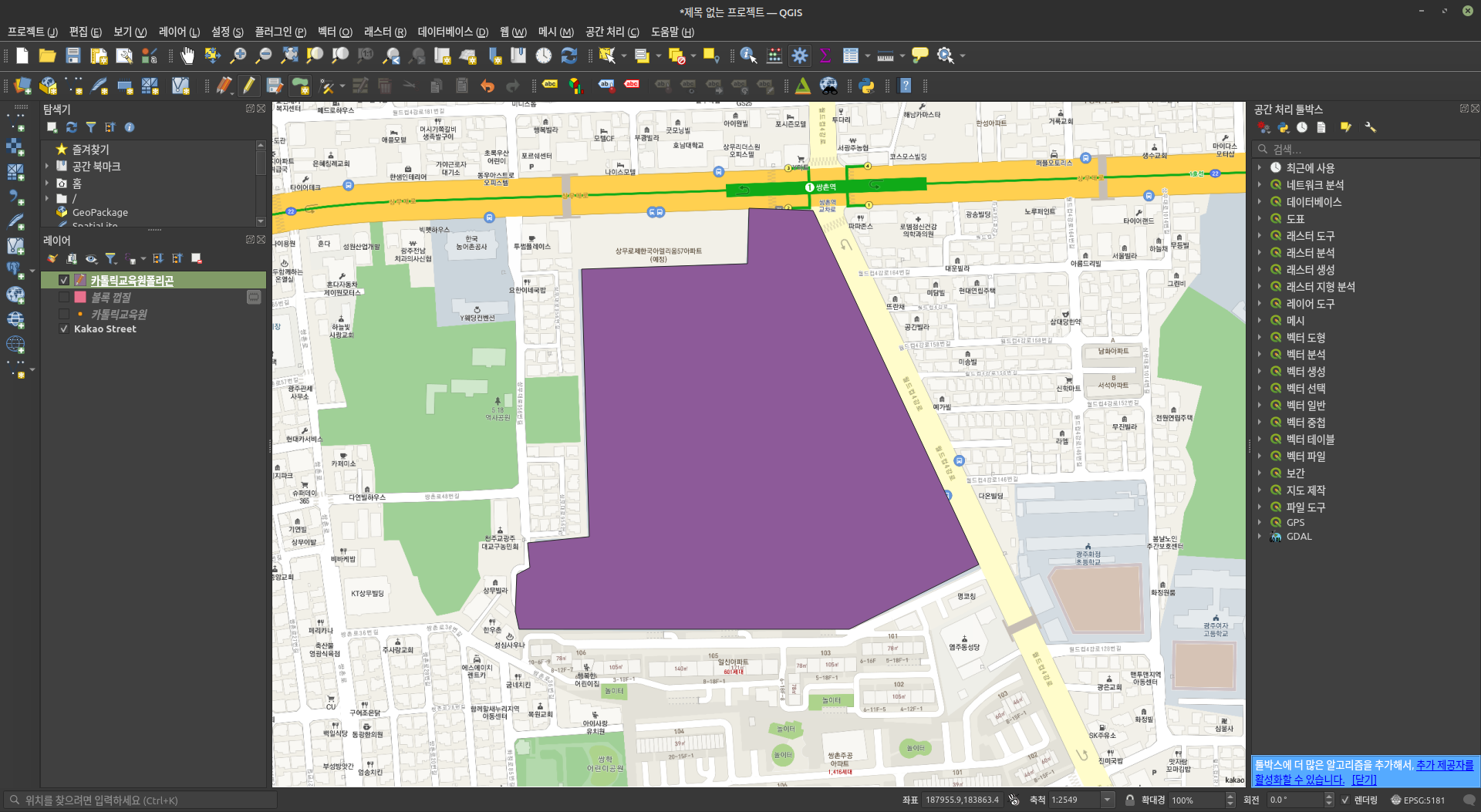Open the help book icon
Screen dimensions: 1481x812
click(x=906, y=86)
